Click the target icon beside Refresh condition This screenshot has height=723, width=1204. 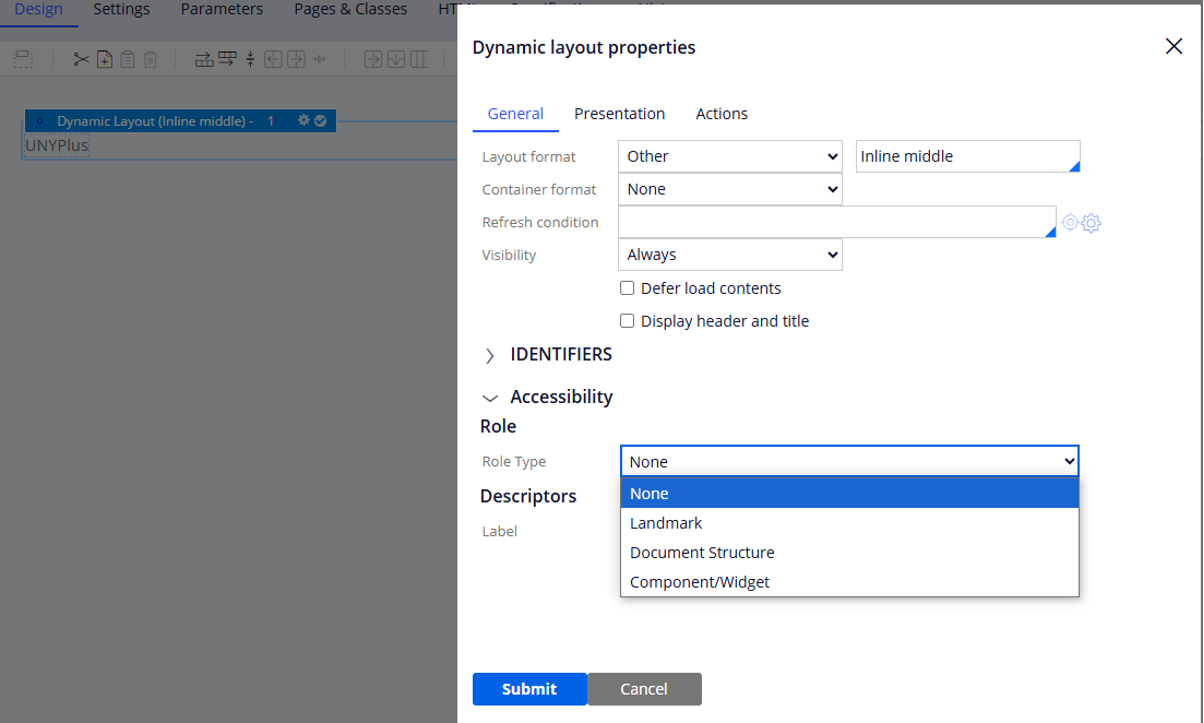(x=1070, y=222)
